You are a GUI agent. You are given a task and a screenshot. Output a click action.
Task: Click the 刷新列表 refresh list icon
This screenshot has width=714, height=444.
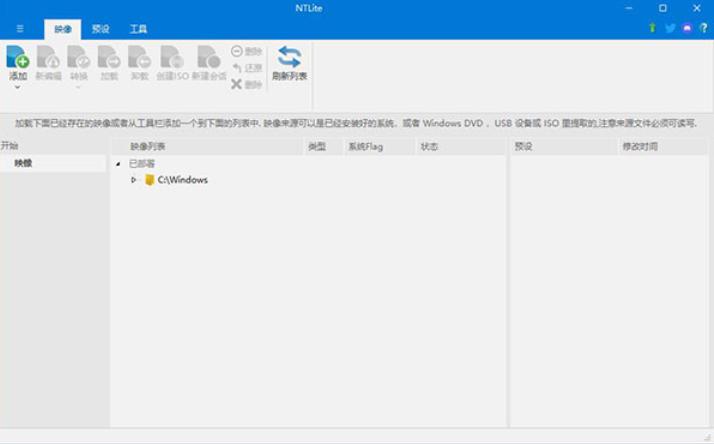(x=289, y=58)
